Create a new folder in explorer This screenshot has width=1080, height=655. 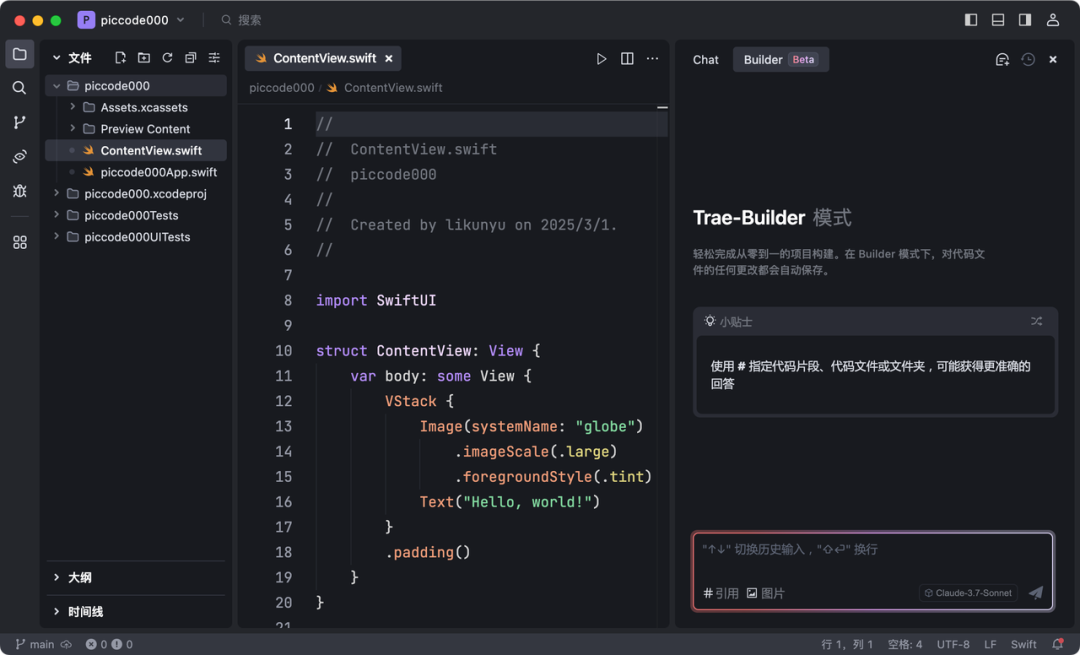pyautogui.click(x=144, y=58)
